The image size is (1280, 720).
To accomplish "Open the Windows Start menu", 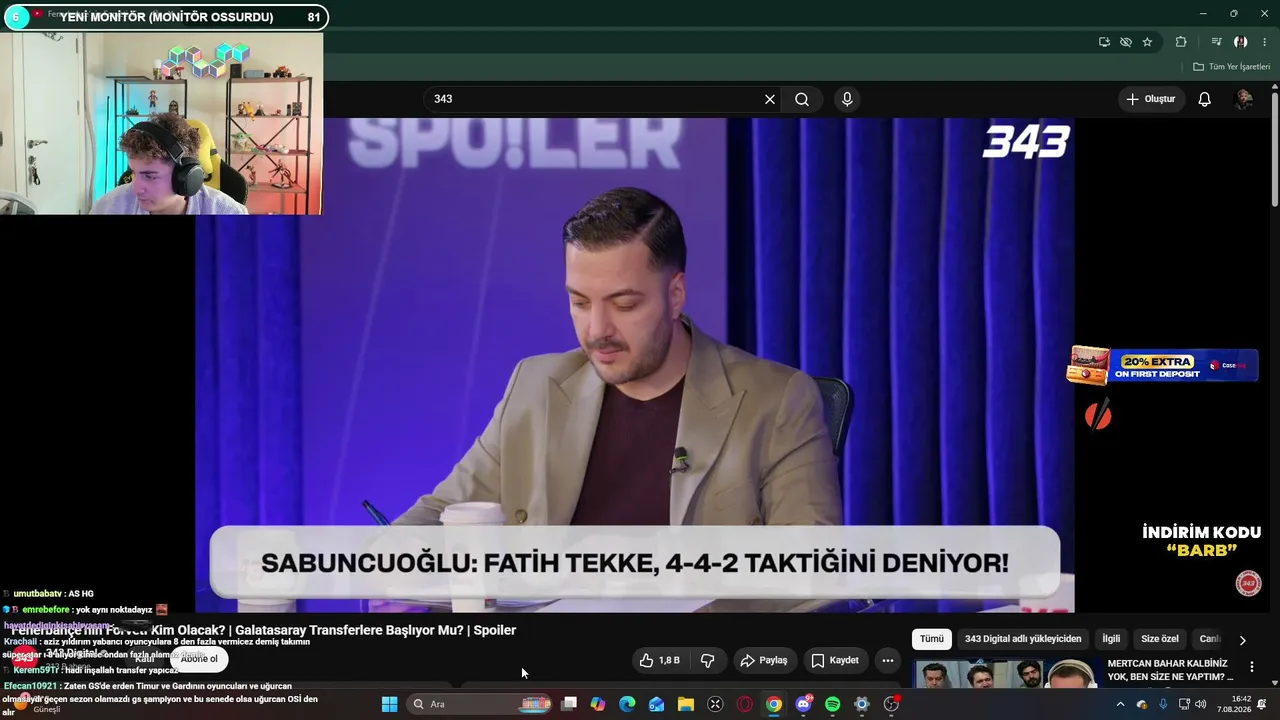I will coord(390,704).
